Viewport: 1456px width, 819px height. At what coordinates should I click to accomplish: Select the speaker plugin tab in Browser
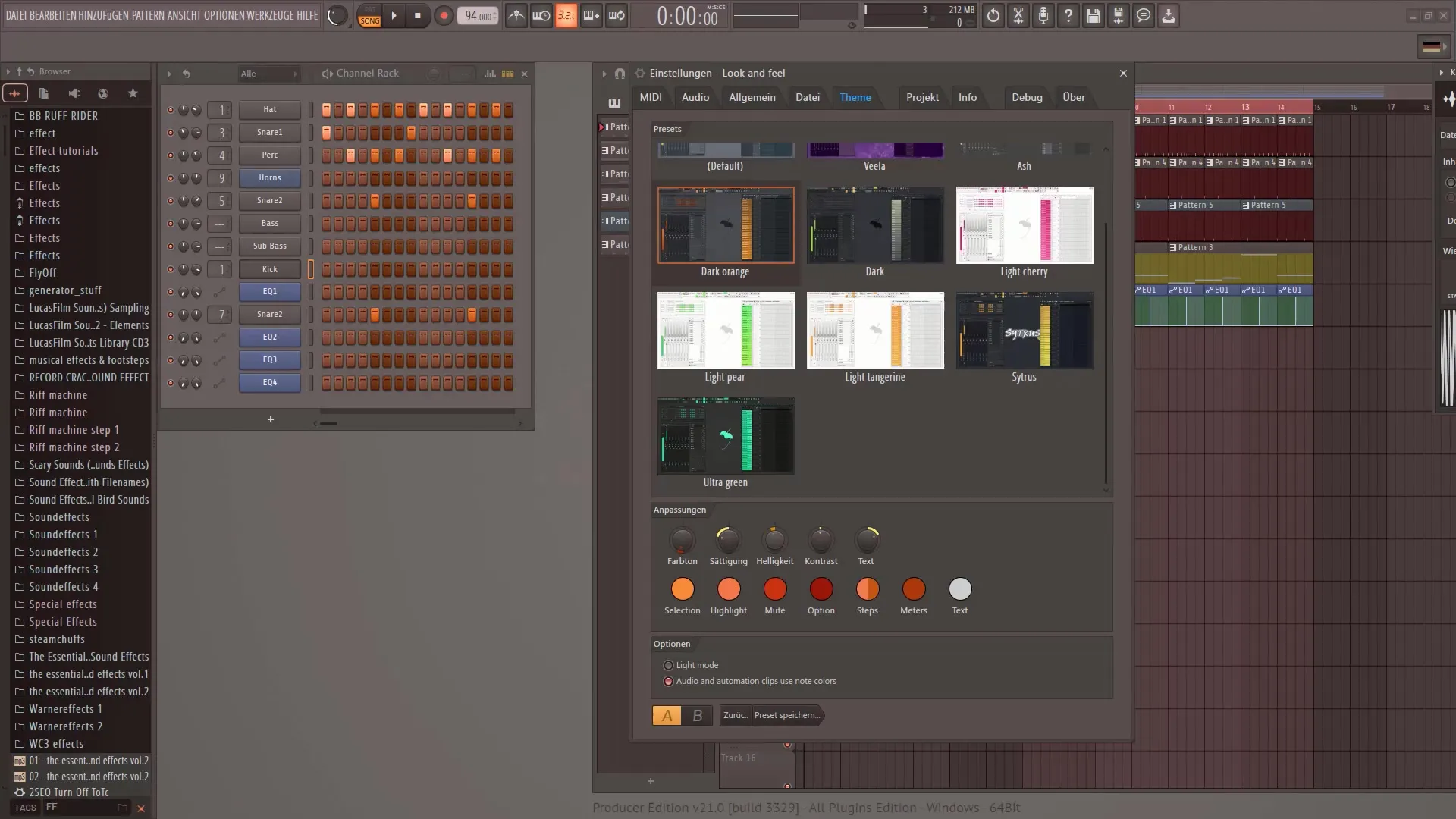click(x=74, y=93)
